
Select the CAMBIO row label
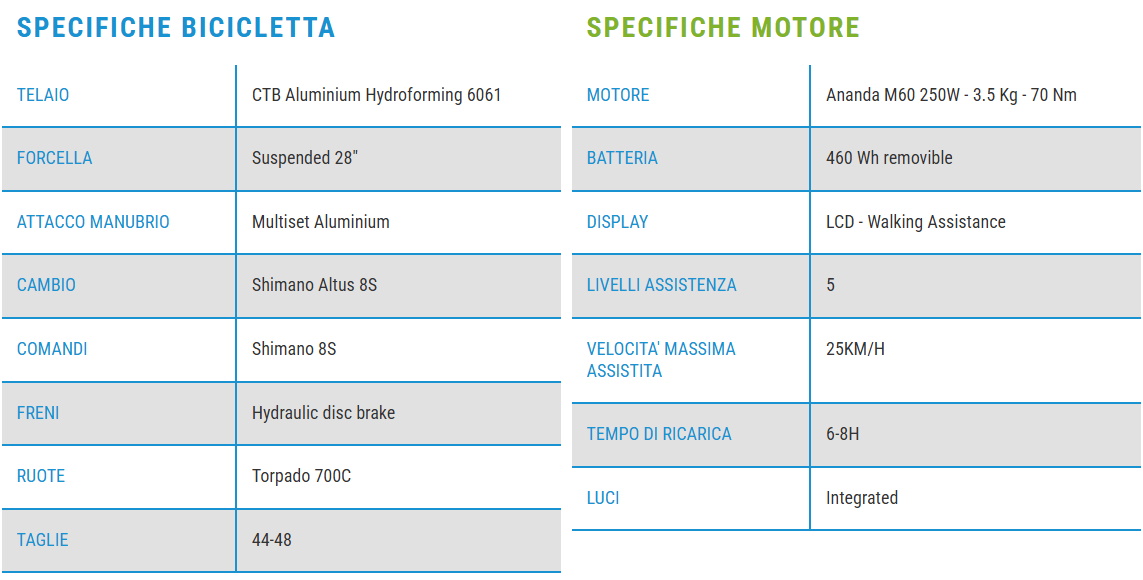46,285
